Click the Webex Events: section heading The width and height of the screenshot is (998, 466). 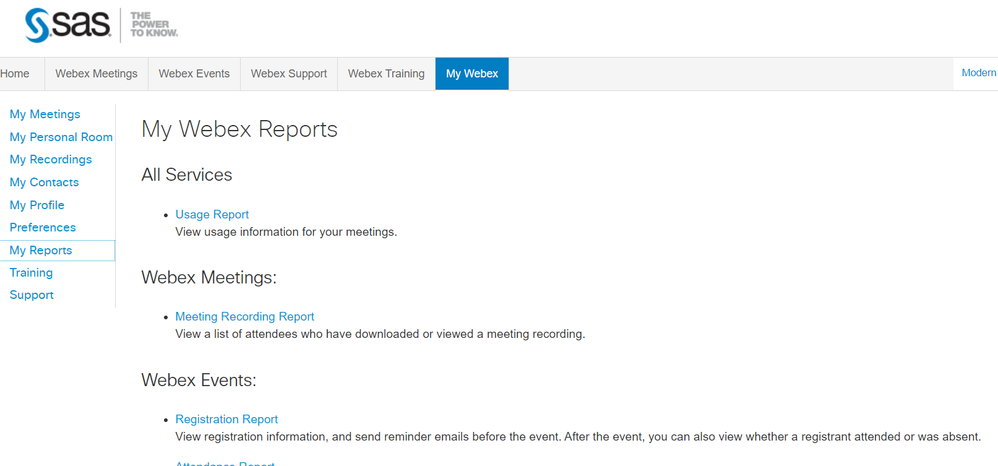(199, 380)
